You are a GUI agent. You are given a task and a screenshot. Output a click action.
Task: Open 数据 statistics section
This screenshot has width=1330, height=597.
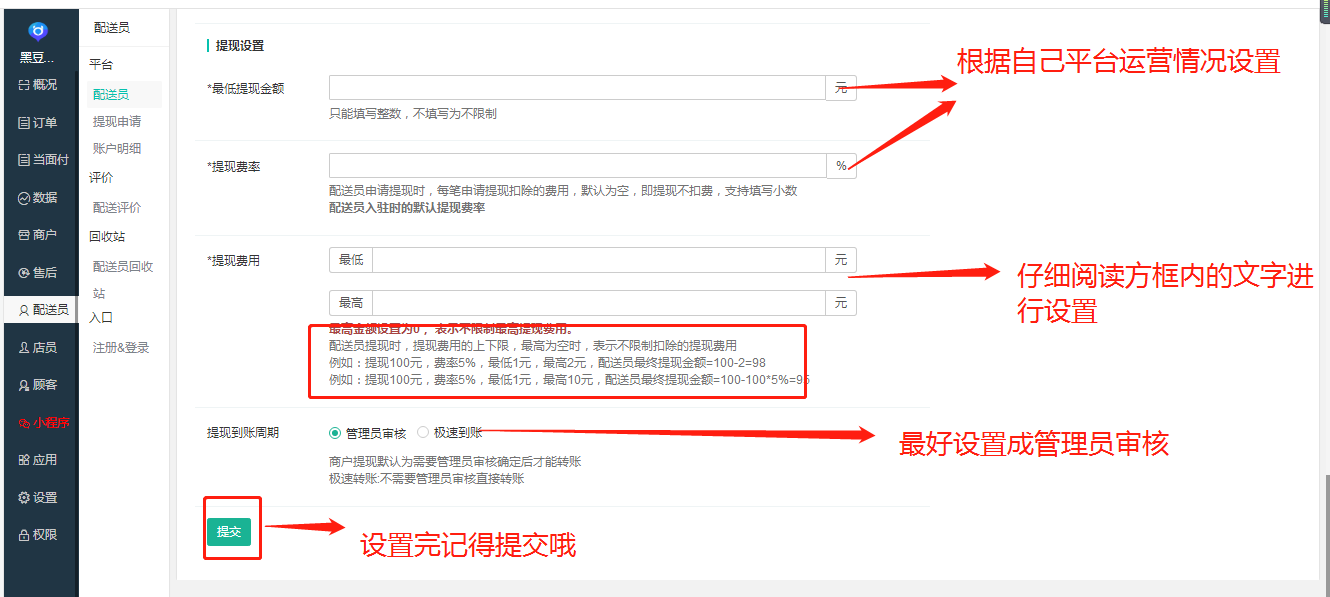pos(39,198)
